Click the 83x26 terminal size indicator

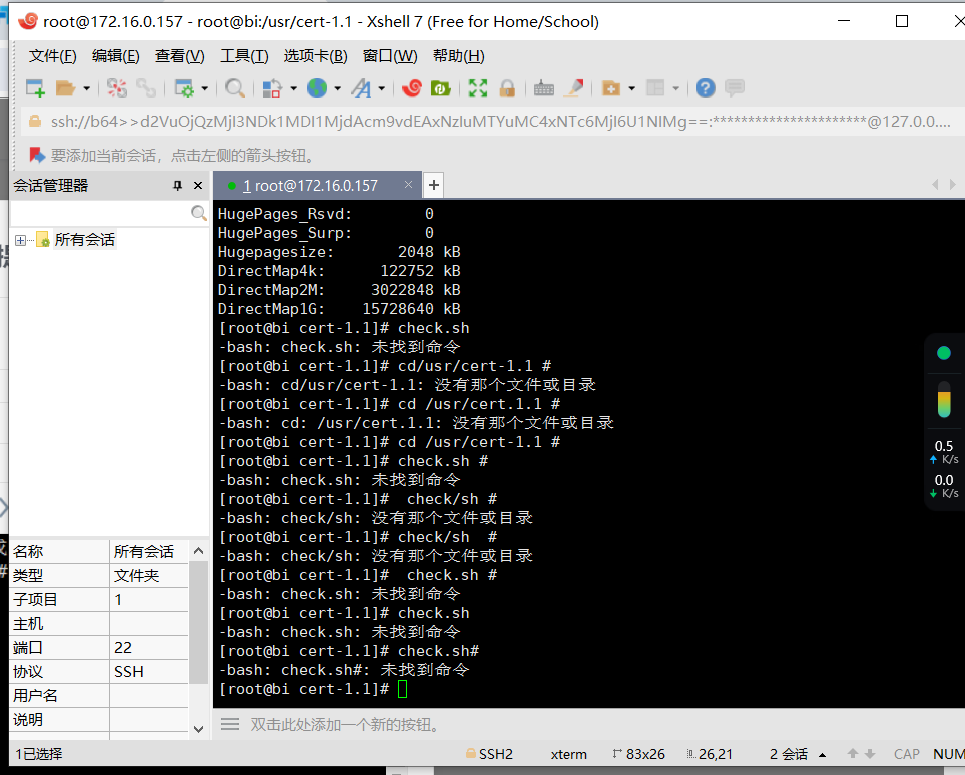click(639, 754)
